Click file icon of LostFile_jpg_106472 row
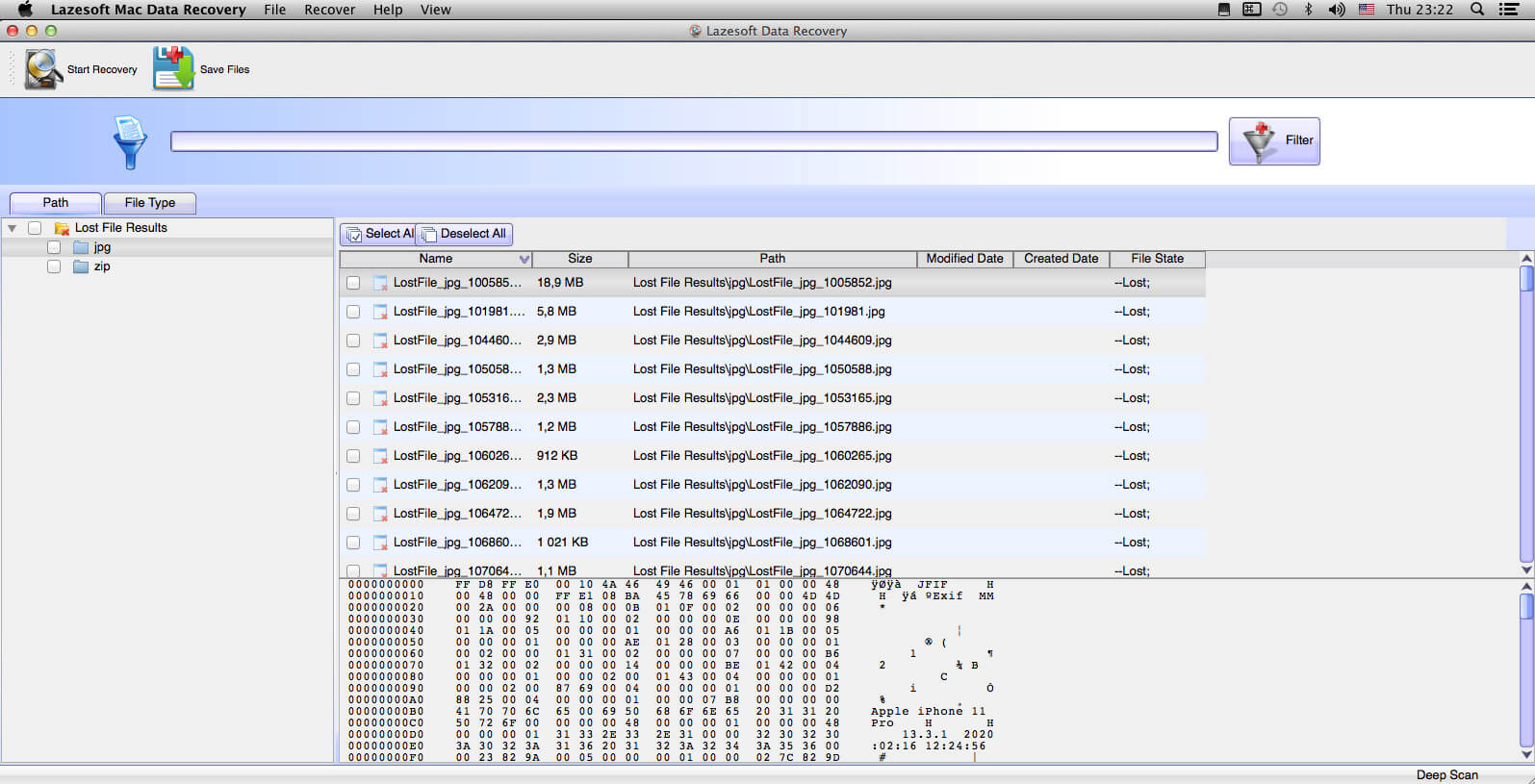 coord(380,514)
